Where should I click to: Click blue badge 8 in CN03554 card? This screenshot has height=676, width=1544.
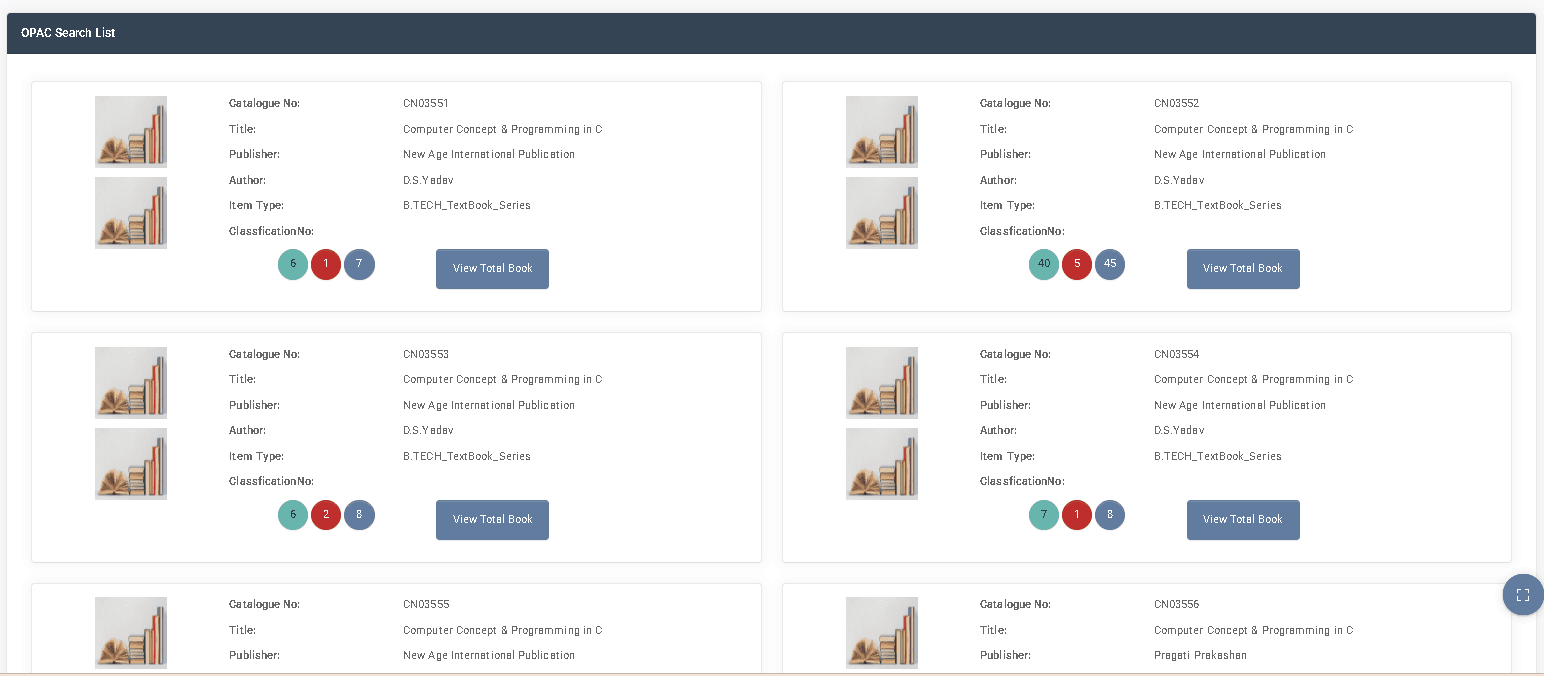[1110, 515]
